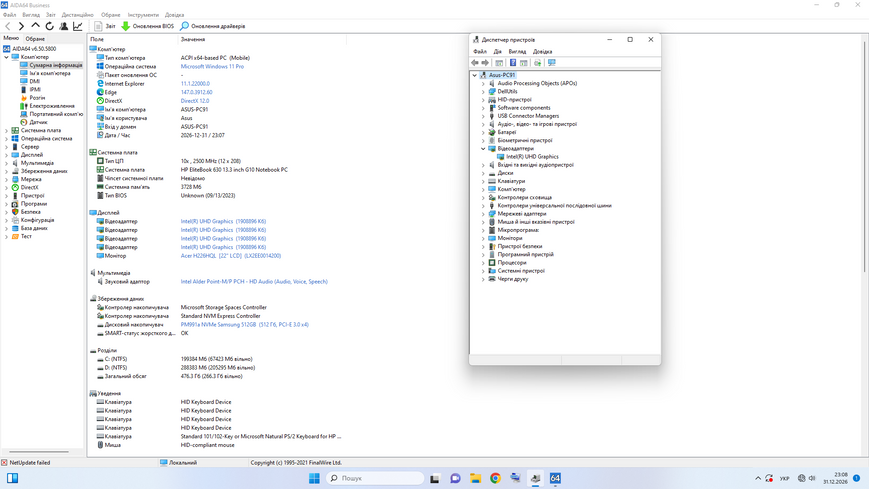Open Device Manager taskbar icon
The image size is (869, 489).
point(535,478)
